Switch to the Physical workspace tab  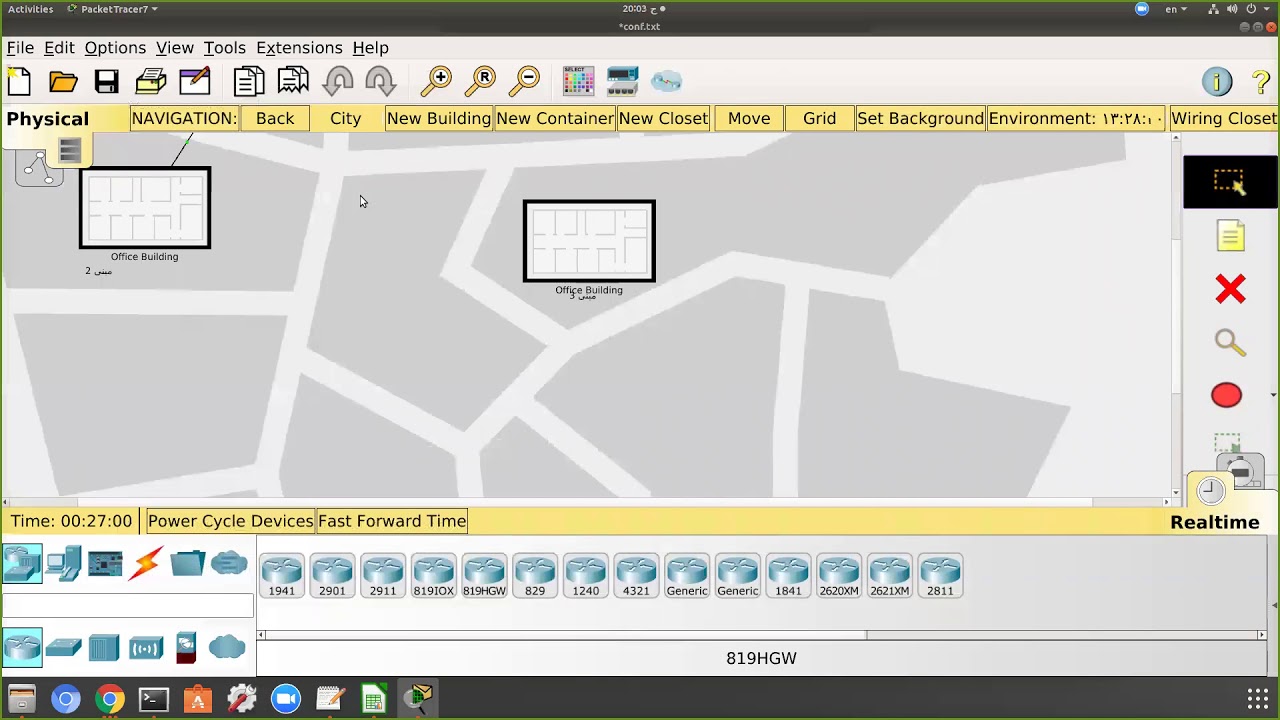(x=48, y=119)
